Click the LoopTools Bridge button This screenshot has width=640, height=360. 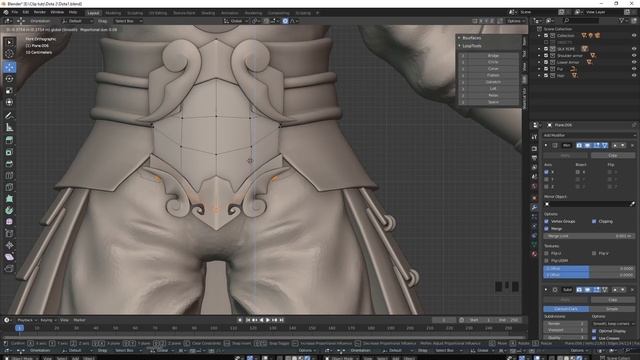493,56
